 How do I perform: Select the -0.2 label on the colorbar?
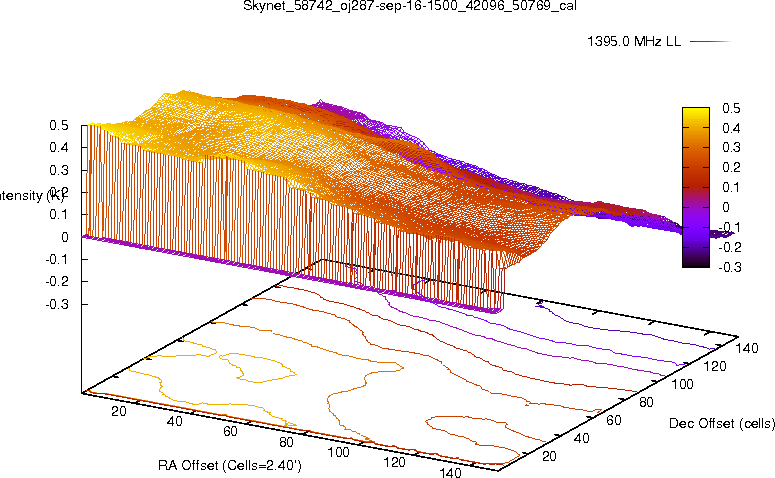point(730,247)
